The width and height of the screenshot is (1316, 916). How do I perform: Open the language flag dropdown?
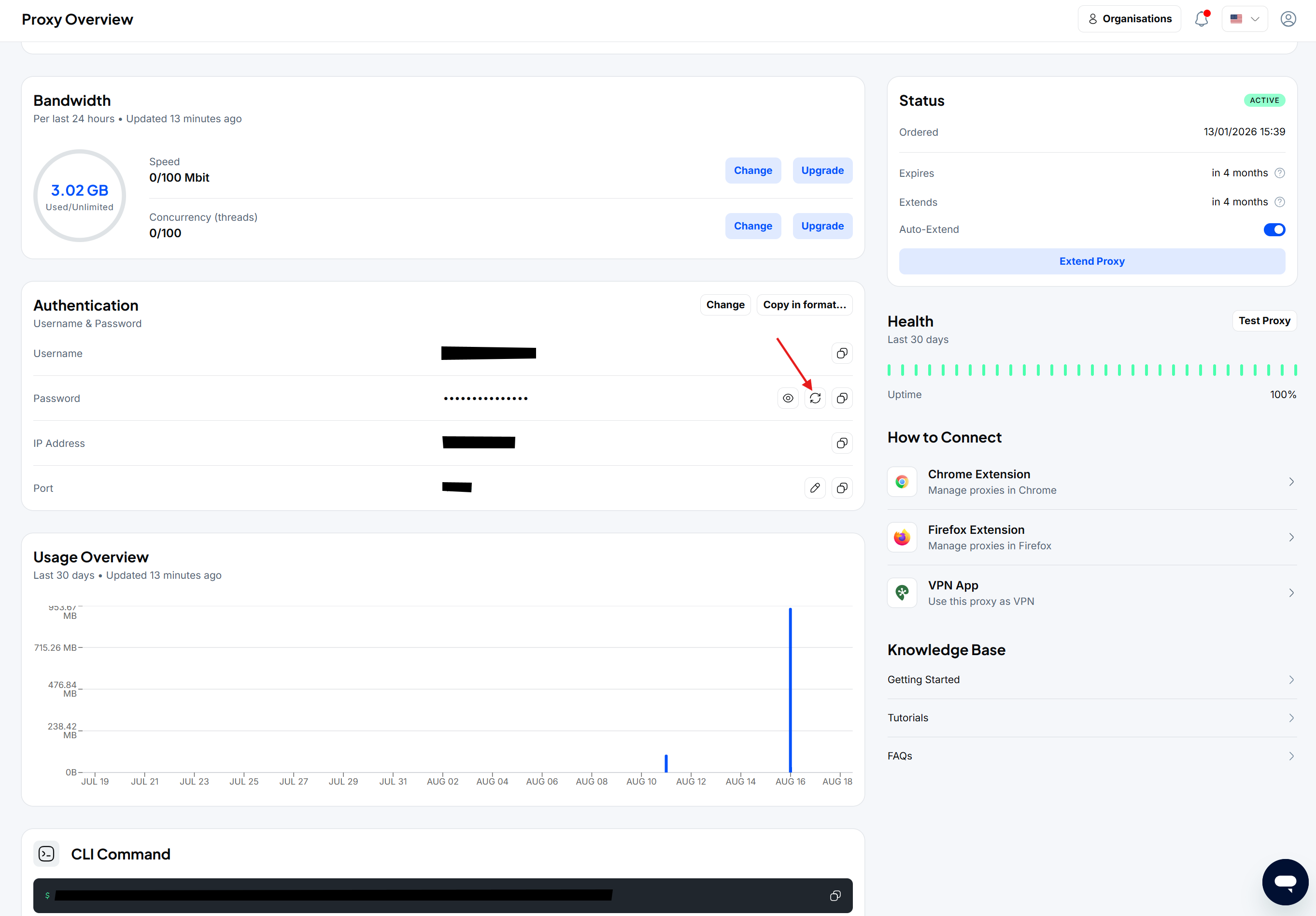pyautogui.click(x=1245, y=19)
